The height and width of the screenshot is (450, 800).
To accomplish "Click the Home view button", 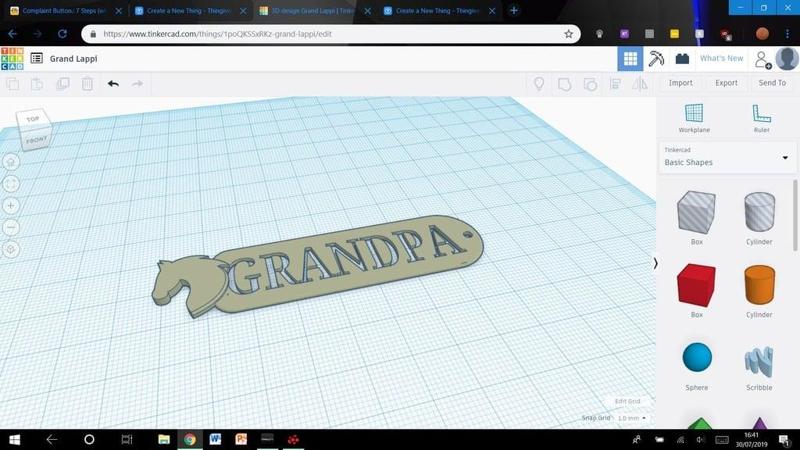I will (11, 162).
